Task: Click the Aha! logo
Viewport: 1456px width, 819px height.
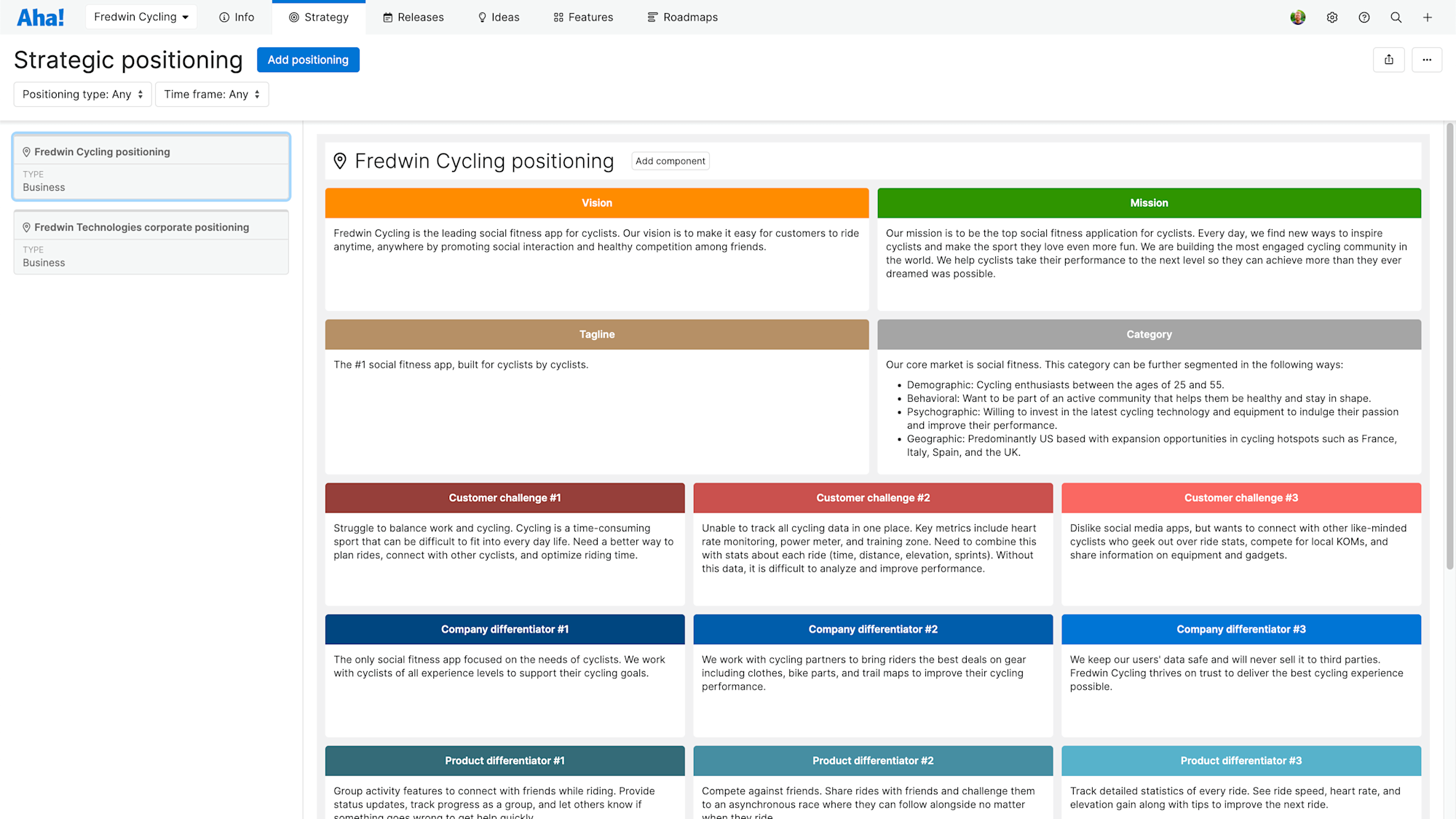Action: 41,17
